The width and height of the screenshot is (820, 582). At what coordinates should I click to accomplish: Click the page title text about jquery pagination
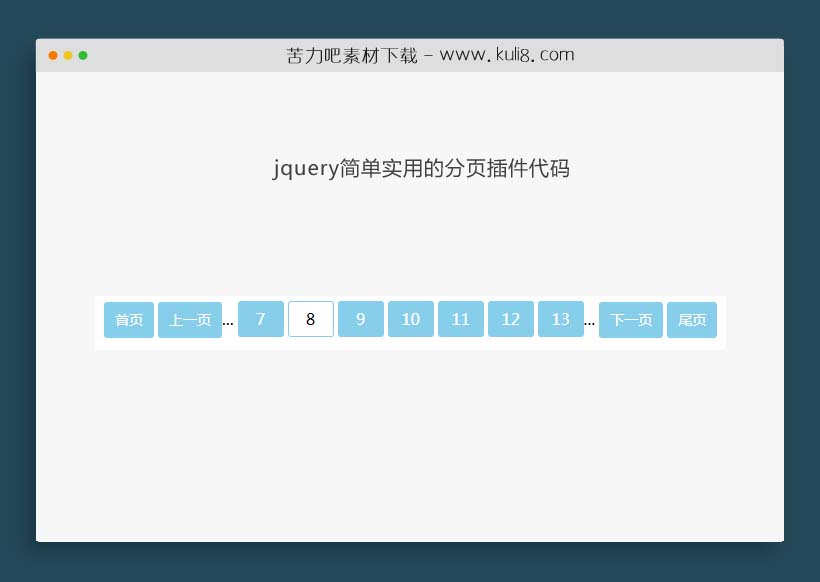pos(421,168)
